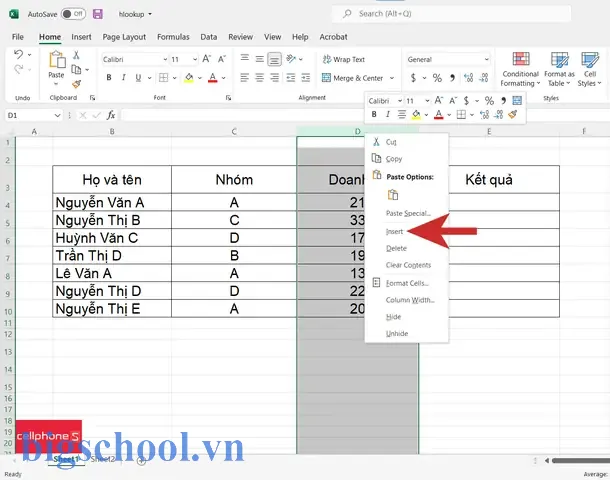Open the Name Box D1 dropdown
Screen dimensions: 610x480
click(57, 116)
